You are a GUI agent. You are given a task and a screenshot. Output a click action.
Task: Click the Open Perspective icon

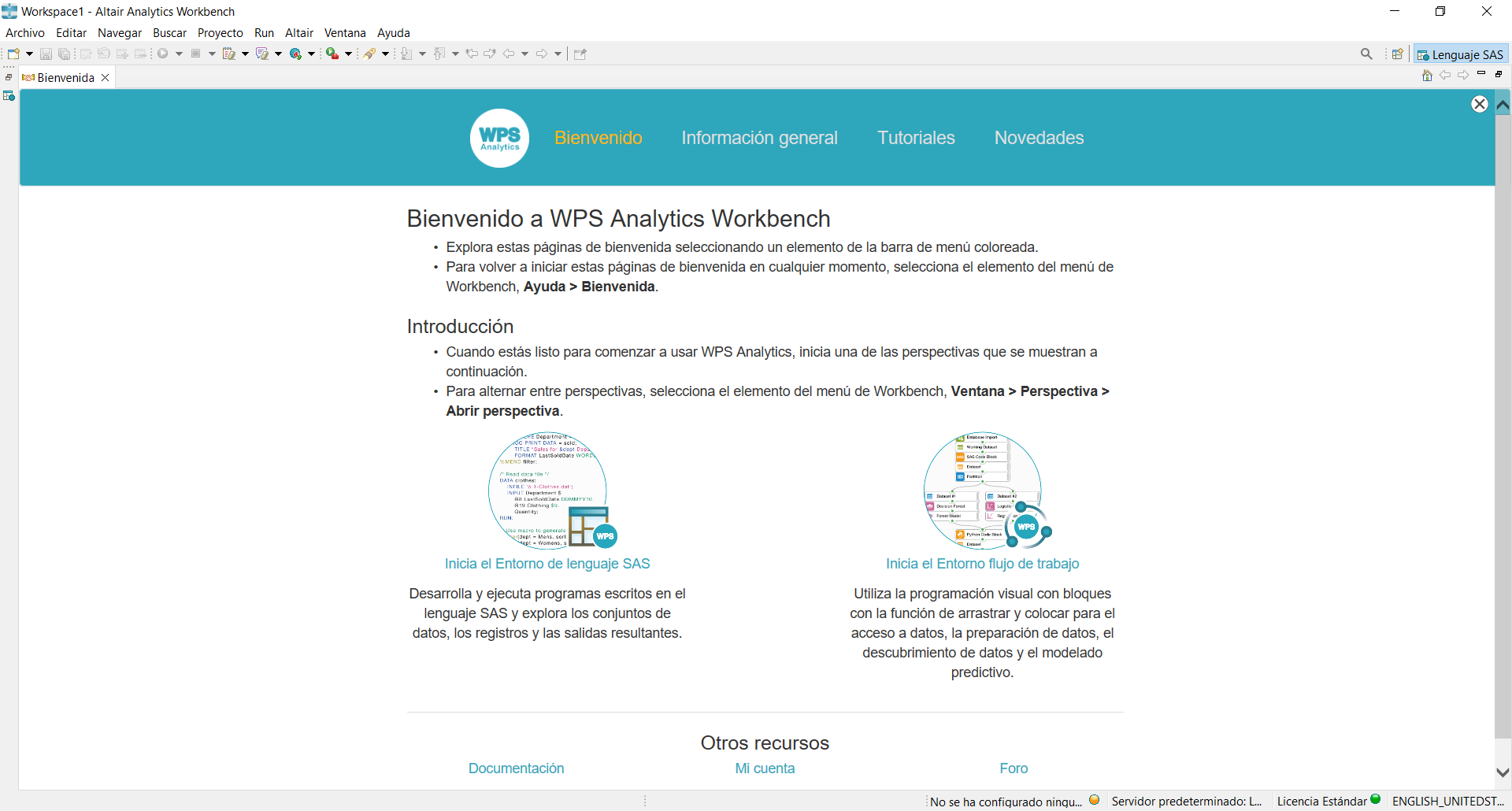(x=1398, y=54)
